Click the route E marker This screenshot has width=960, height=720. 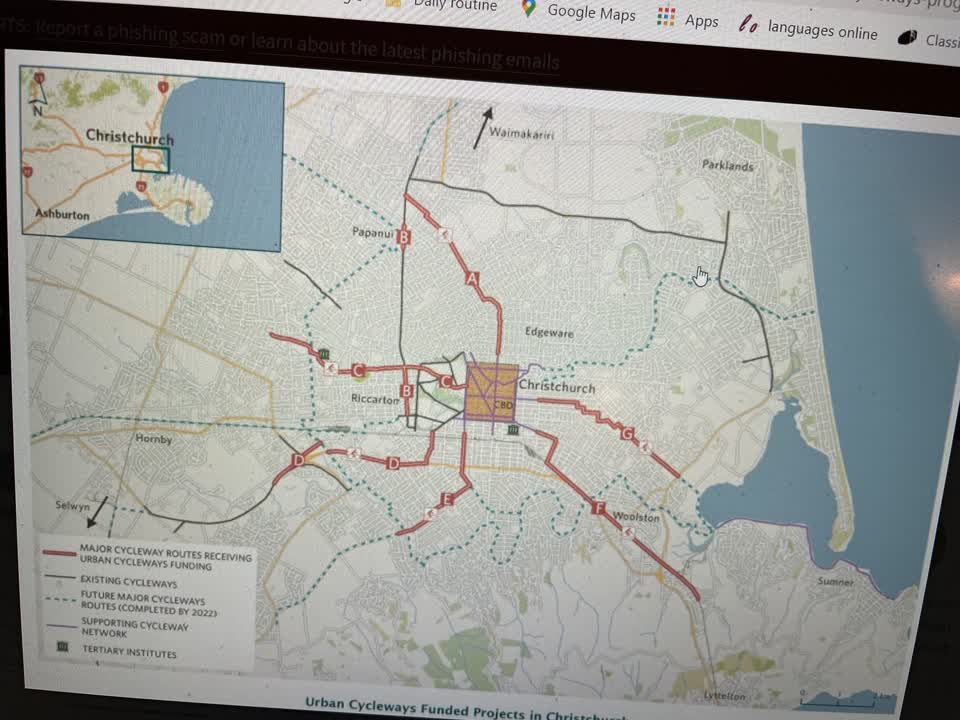pos(447,499)
